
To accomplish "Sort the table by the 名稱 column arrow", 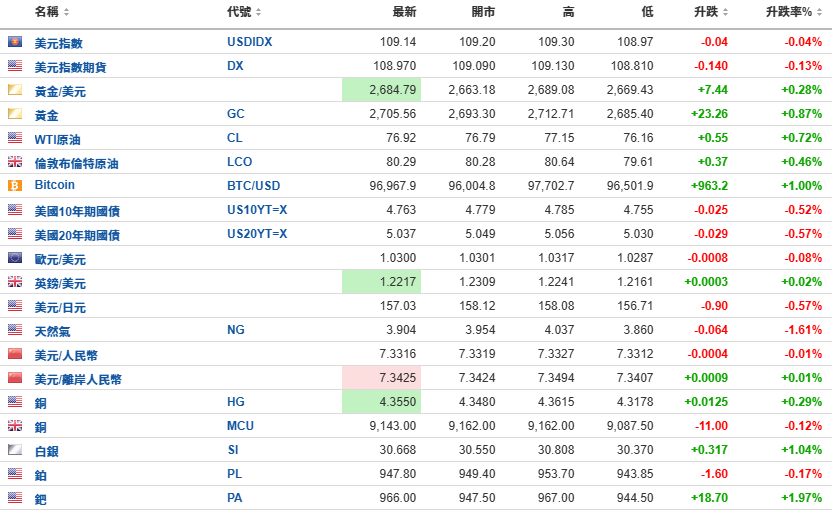I will [x=67, y=13].
